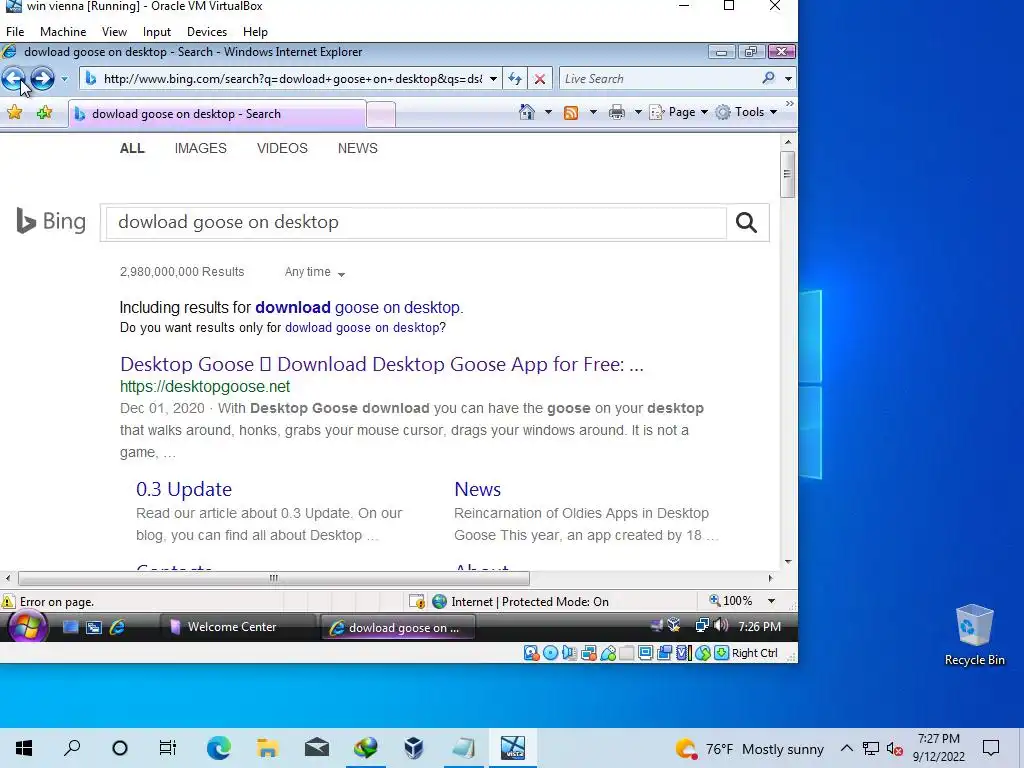This screenshot has height=768, width=1024.
Task: Open recent pages dropdown beside Forward arrow
Action: (x=64, y=79)
